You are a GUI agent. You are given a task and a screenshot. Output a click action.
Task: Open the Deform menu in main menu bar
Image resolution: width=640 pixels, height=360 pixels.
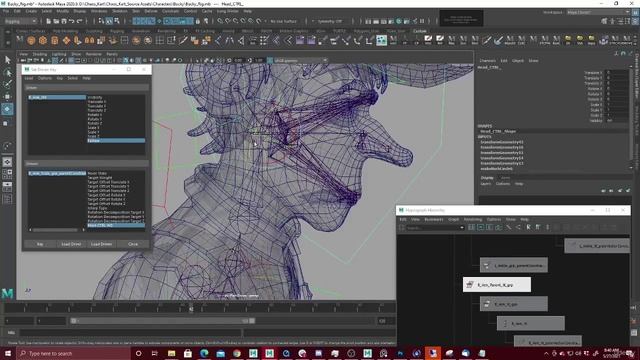click(151, 11)
